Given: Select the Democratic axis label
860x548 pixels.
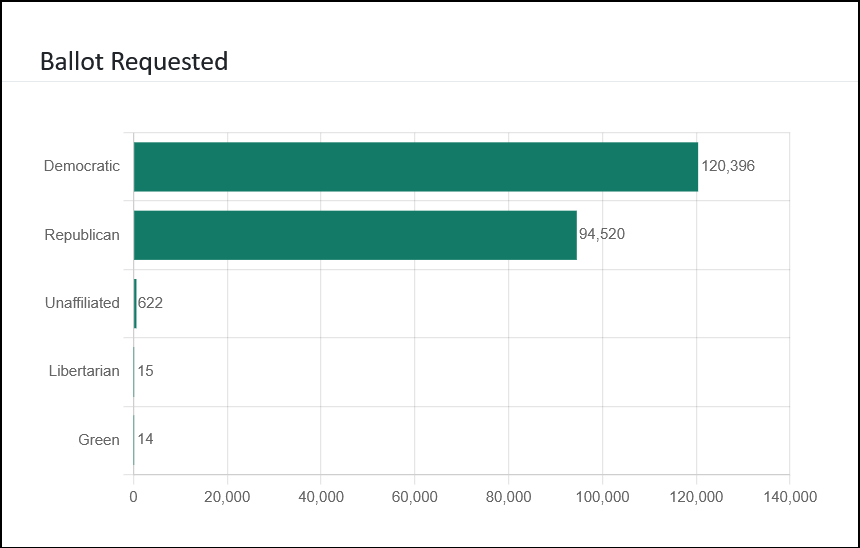Looking at the screenshot, I should (x=82, y=166).
